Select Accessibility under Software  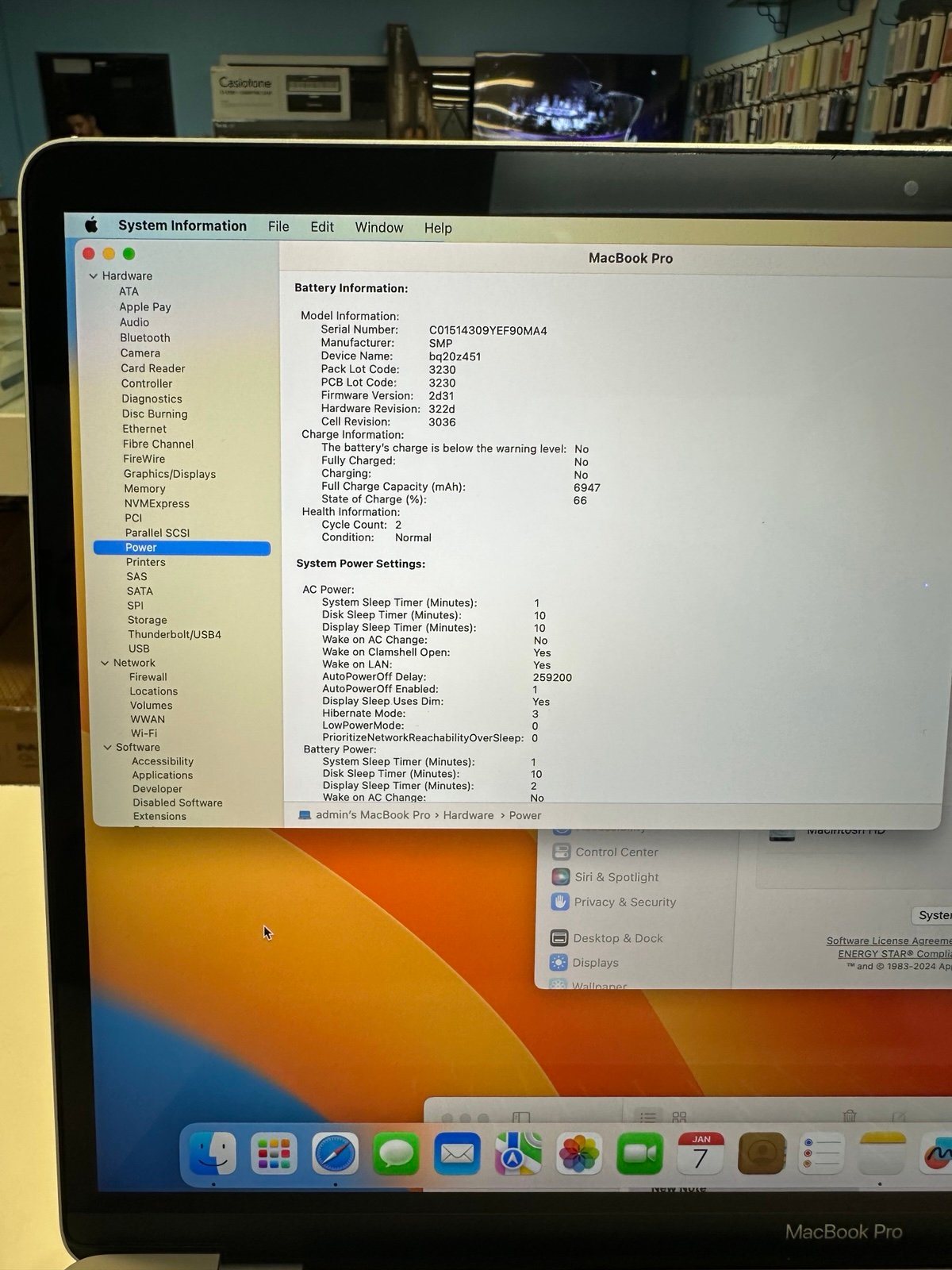(163, 761)
